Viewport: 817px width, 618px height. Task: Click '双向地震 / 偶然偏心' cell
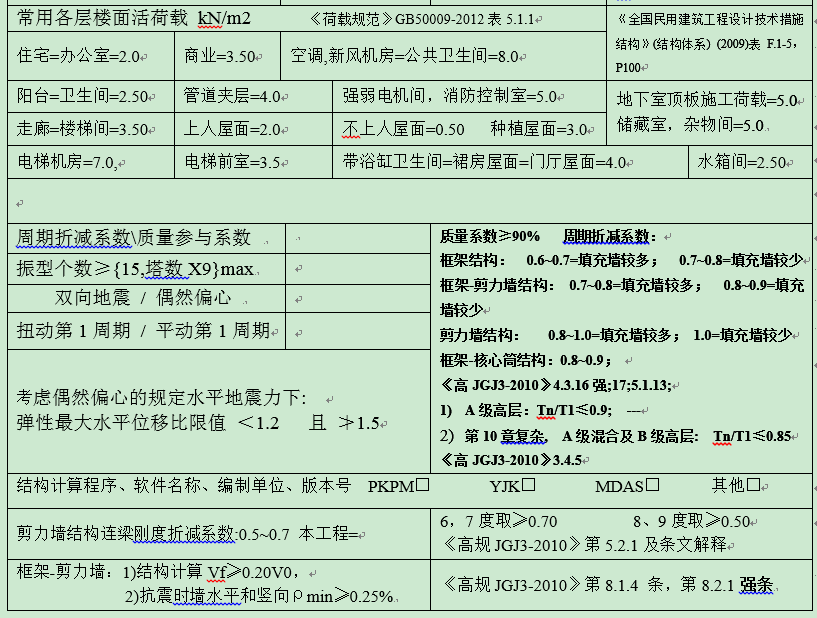146,298
